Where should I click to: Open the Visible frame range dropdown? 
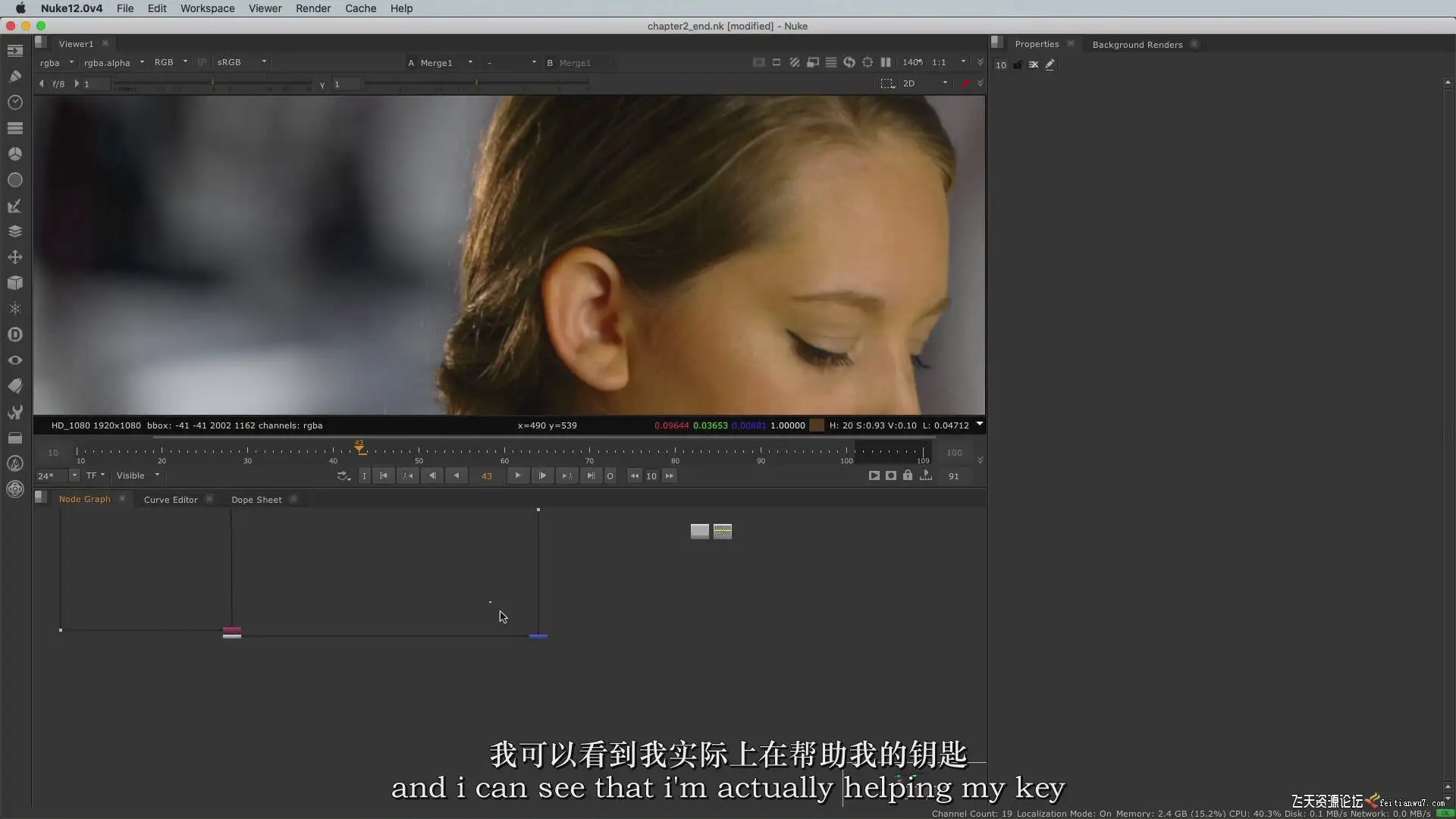pyautogui.click(x=137, y=475)
